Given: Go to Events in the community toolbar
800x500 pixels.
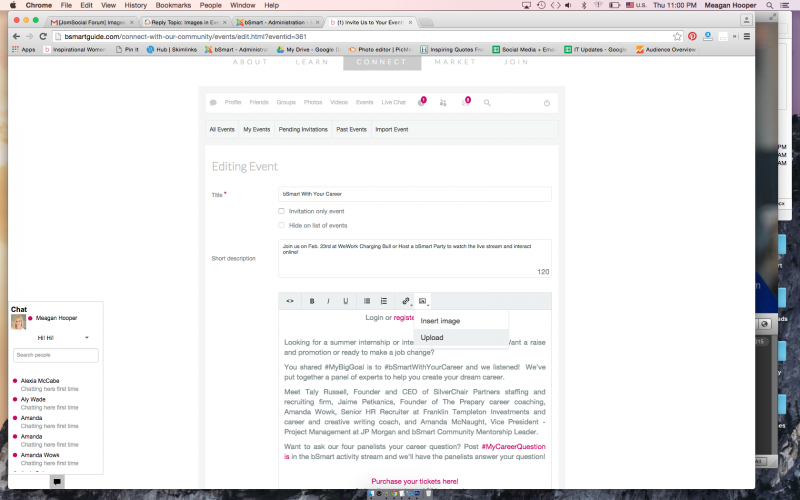Looking at the screenshot, I should click(x=364, y=103).
